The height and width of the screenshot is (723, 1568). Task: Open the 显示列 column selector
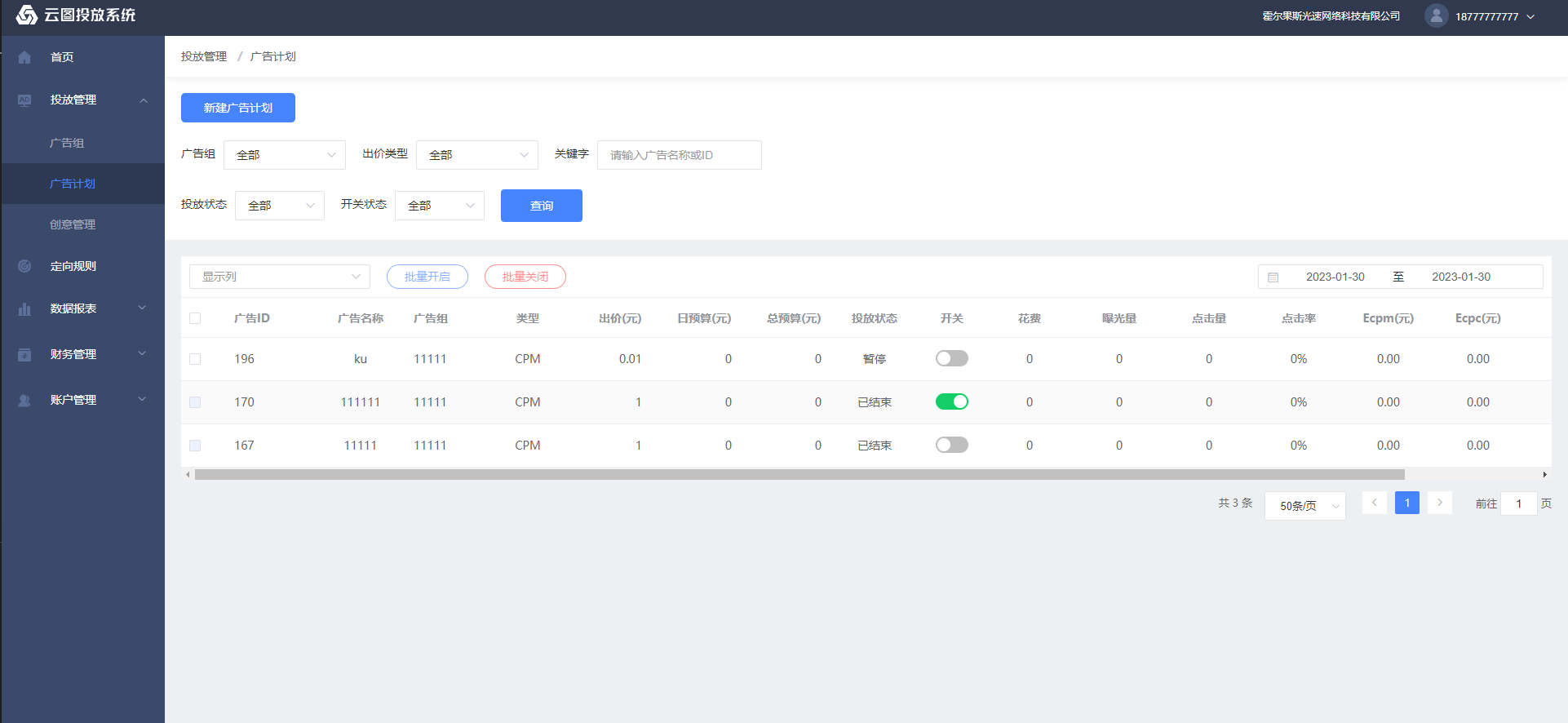pos(280,277)
